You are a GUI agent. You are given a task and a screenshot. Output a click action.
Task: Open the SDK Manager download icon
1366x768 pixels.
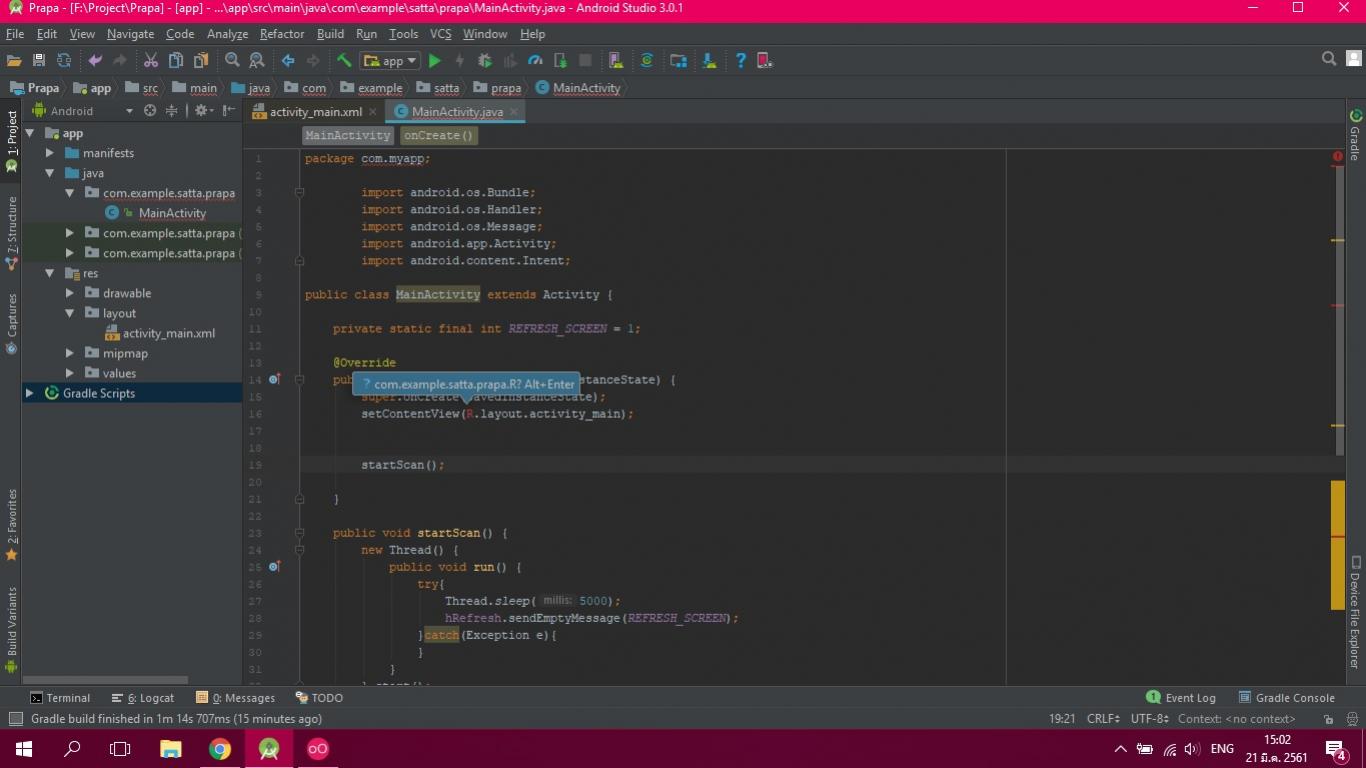709,61
